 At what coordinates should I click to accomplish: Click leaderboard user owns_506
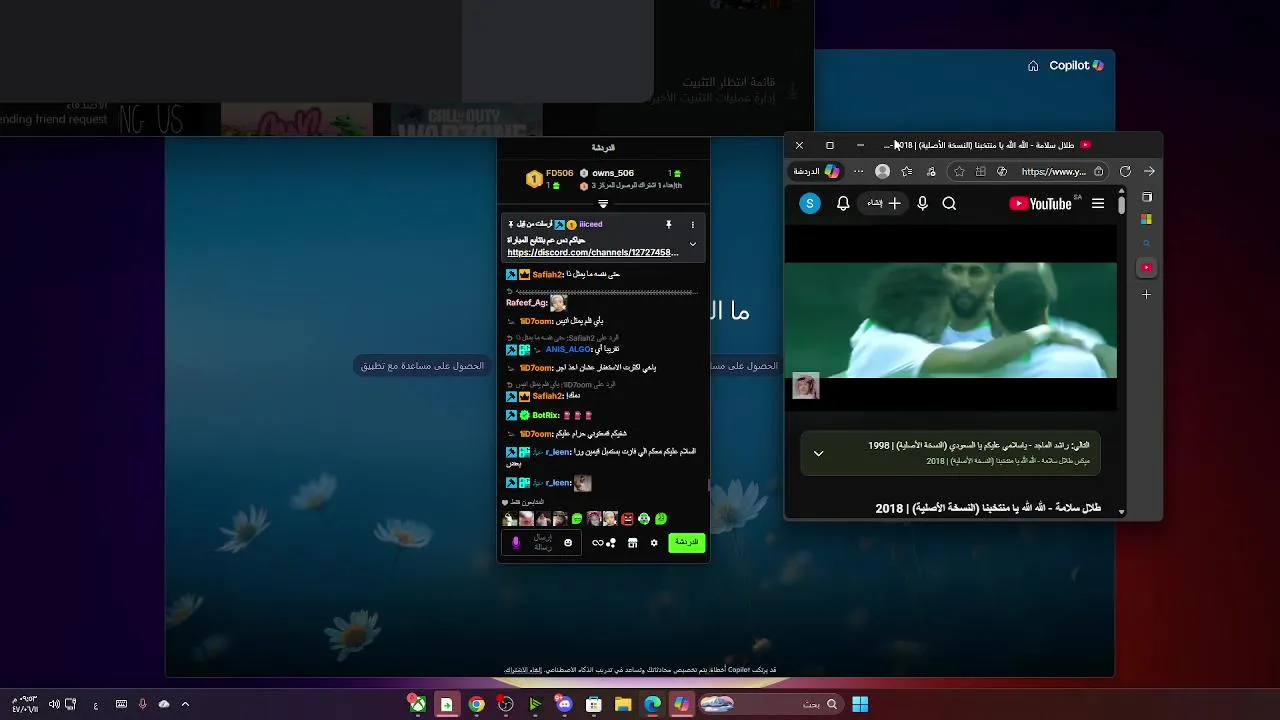pyautogui.click(x=613, y=174)
